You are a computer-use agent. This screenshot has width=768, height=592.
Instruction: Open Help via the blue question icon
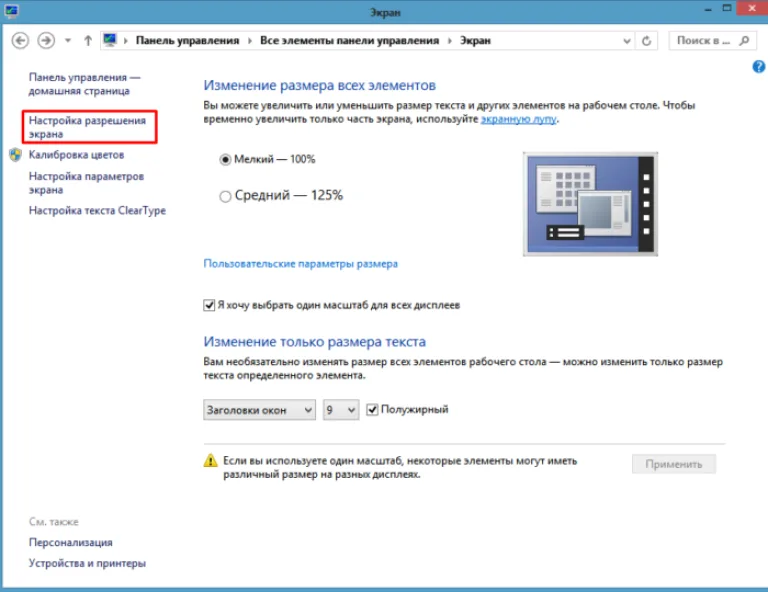[x=759, y=67]
